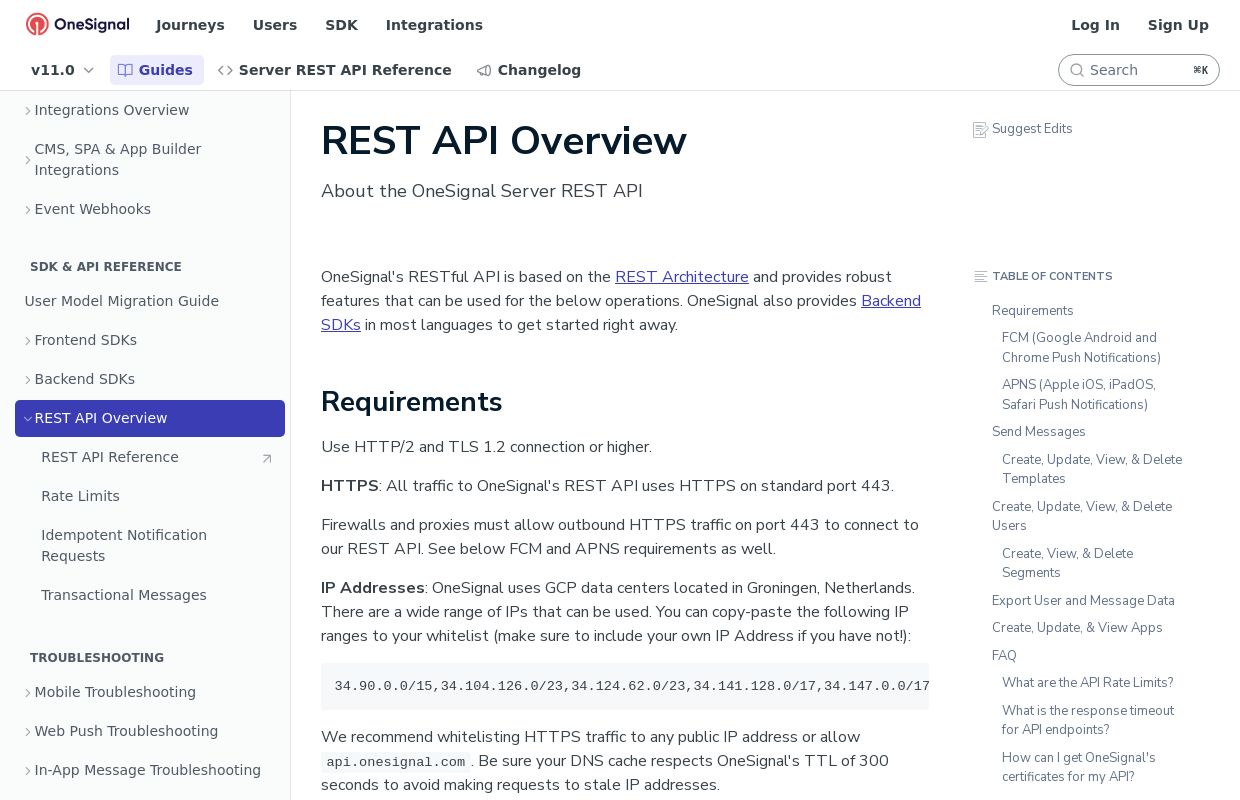
Task: Click the REST API Overview page title
Action: pos(503,141)
